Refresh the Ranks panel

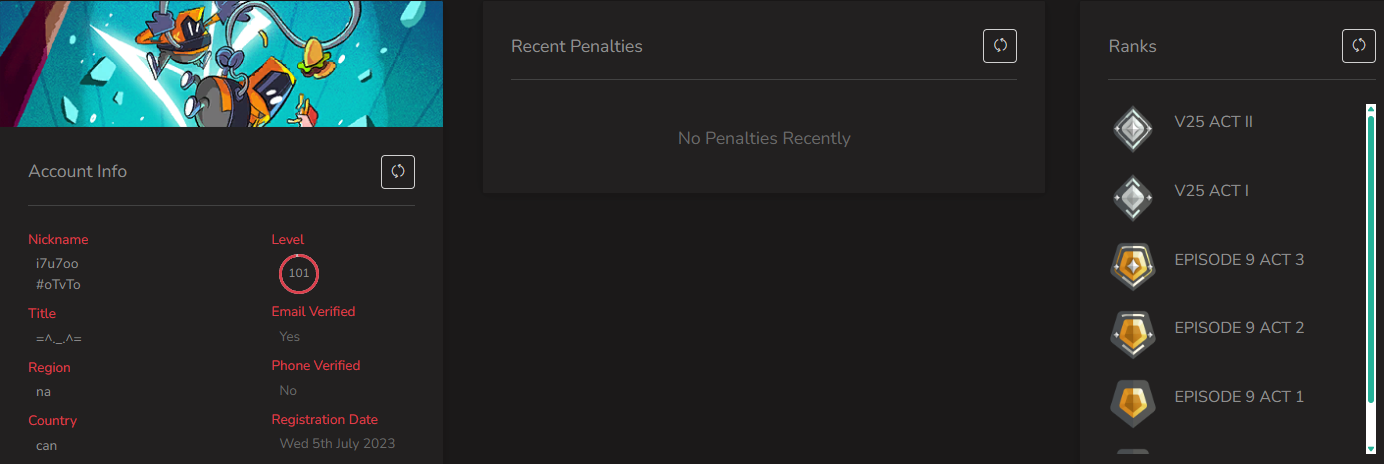[x=1358, y=46]
